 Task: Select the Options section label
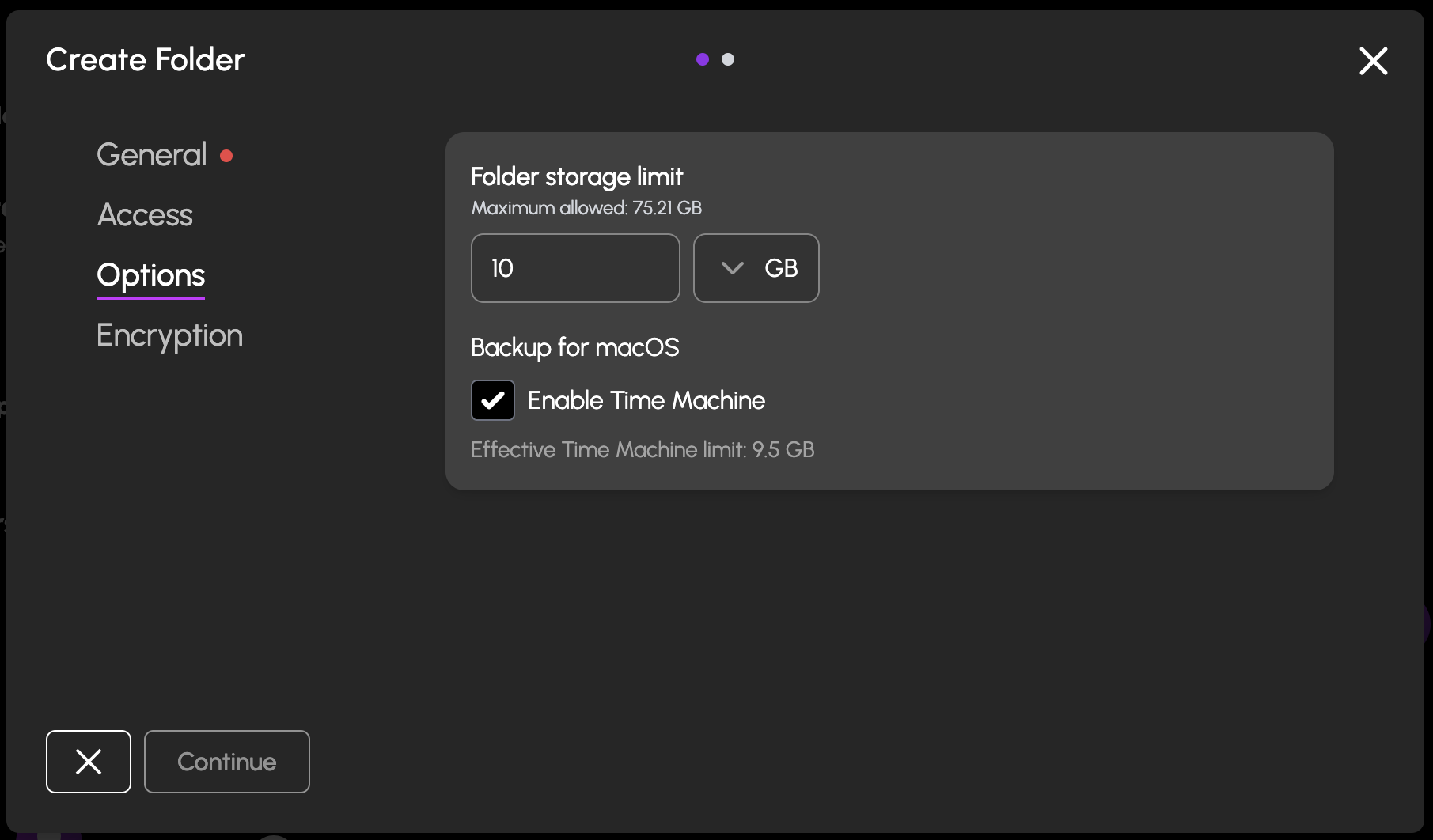150,275
